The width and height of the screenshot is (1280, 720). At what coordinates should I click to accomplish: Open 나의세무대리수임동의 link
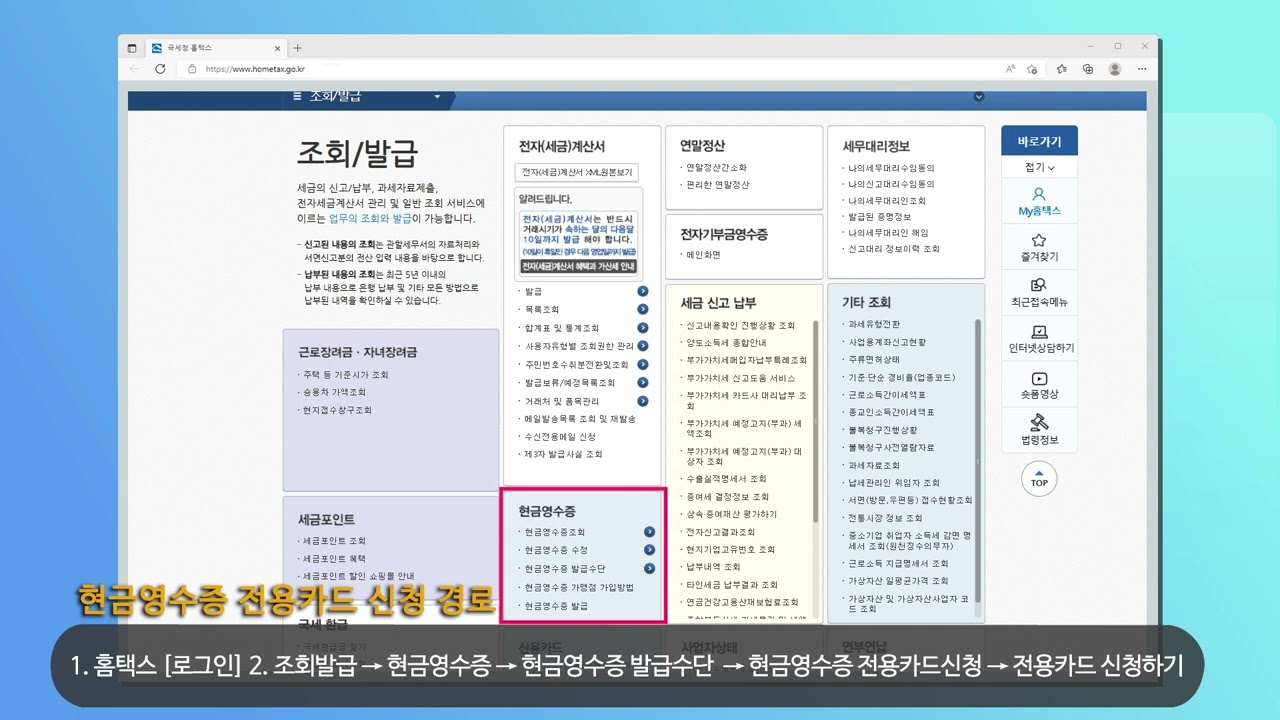(x=891, y=168)
